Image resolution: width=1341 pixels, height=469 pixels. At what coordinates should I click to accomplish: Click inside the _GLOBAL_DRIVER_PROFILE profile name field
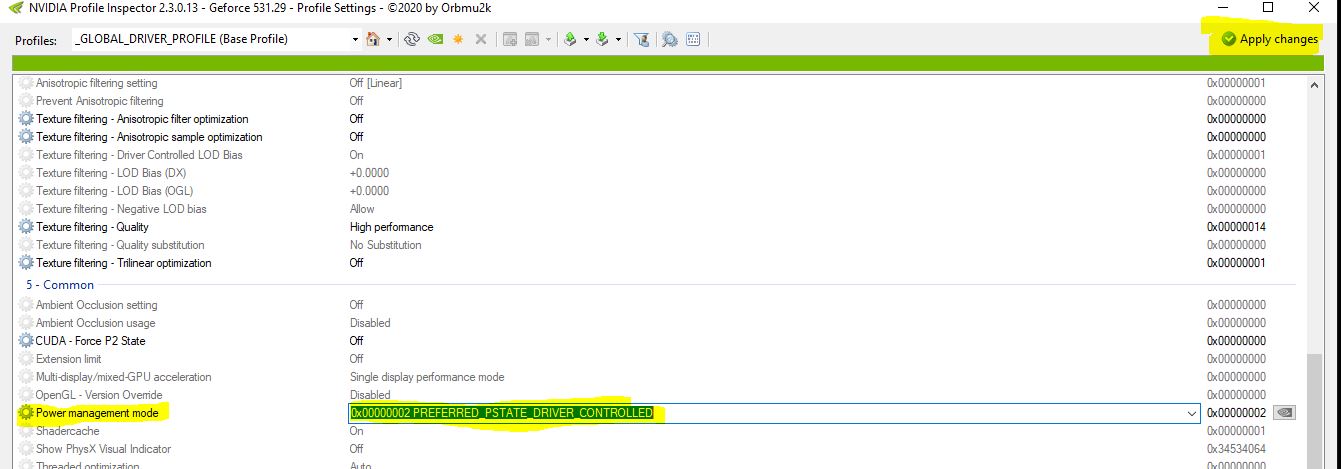pos(211,39)
